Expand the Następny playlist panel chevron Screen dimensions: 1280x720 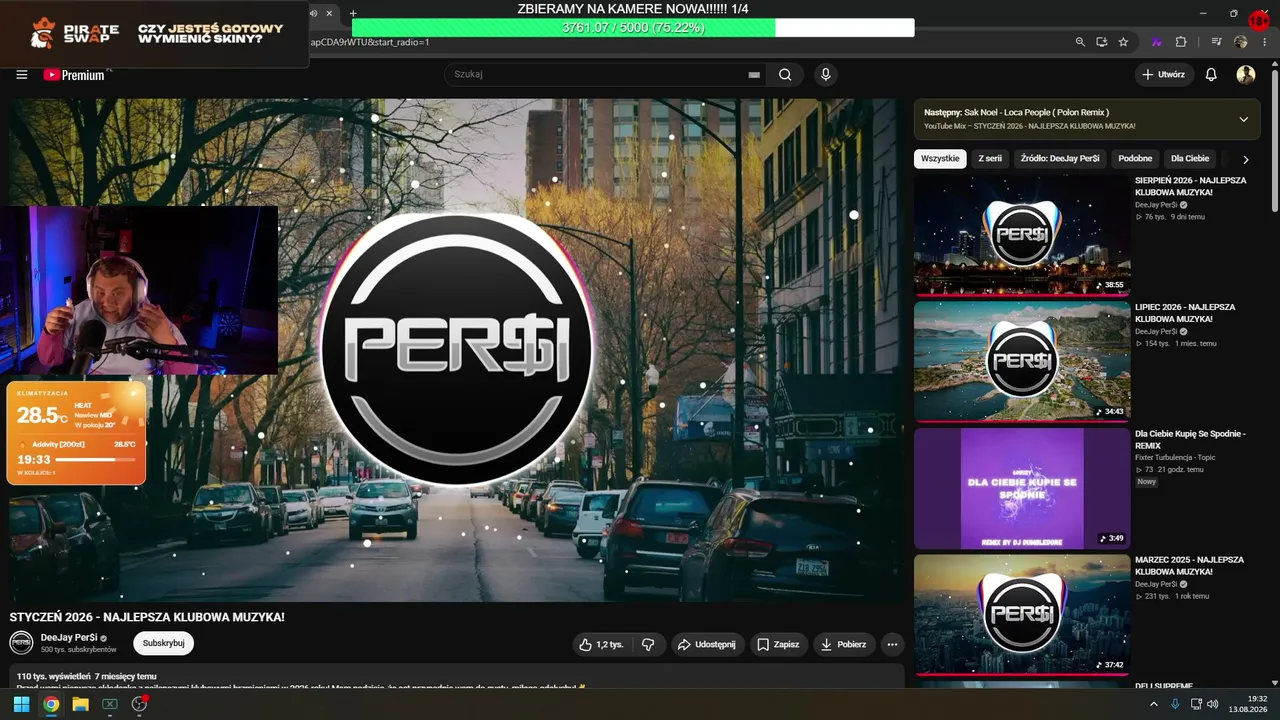[x=1244, y=119]
